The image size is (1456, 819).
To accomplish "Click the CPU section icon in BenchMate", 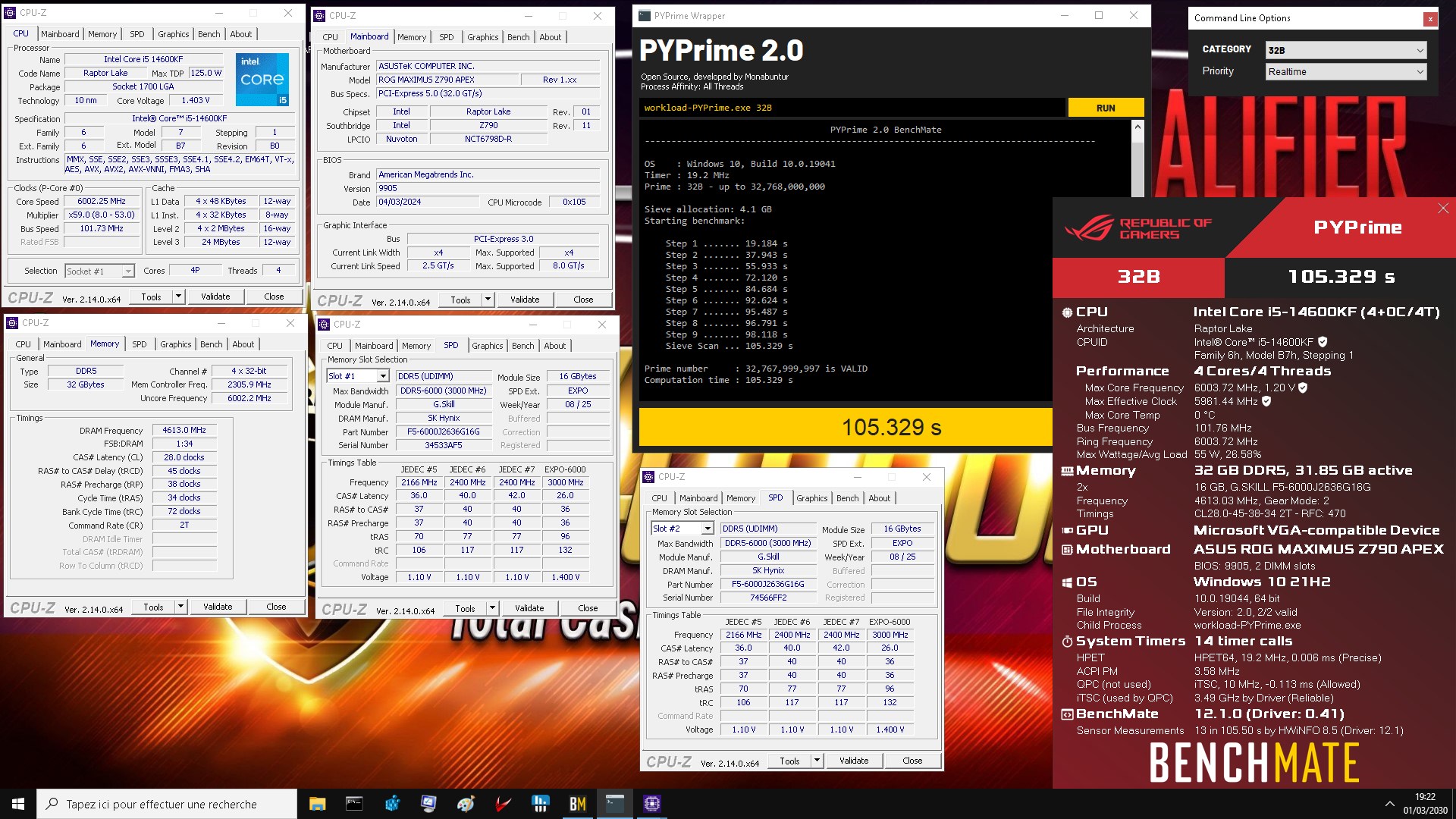I will click(x=1067, y=312).
